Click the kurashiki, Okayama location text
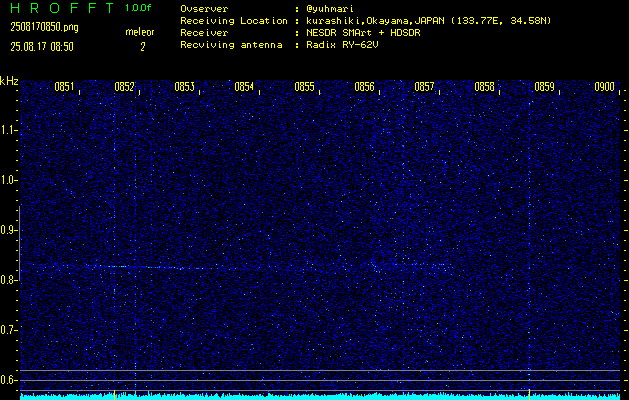The width and height of the screenshot is (629, 400). click(428, 21)
